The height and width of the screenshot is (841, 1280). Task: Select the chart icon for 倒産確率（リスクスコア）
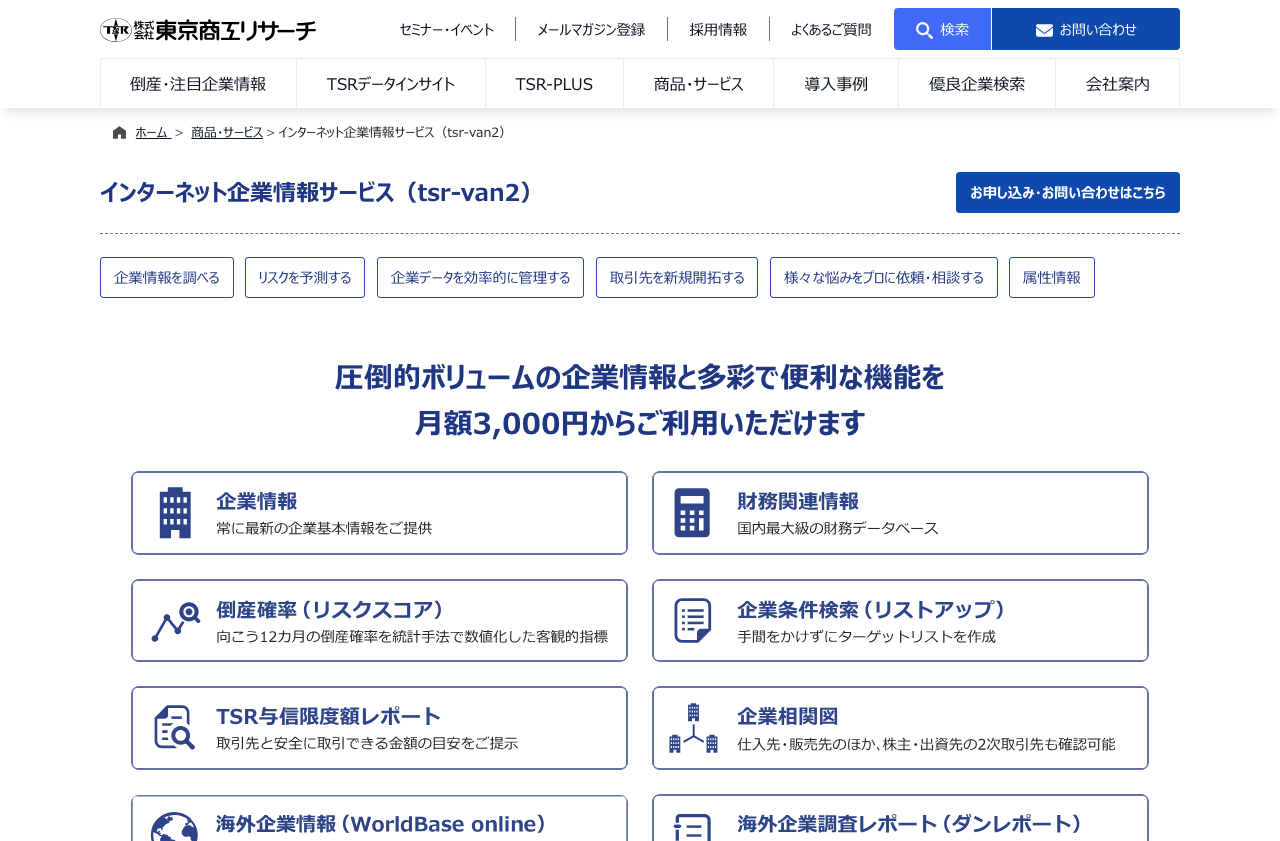175,620
